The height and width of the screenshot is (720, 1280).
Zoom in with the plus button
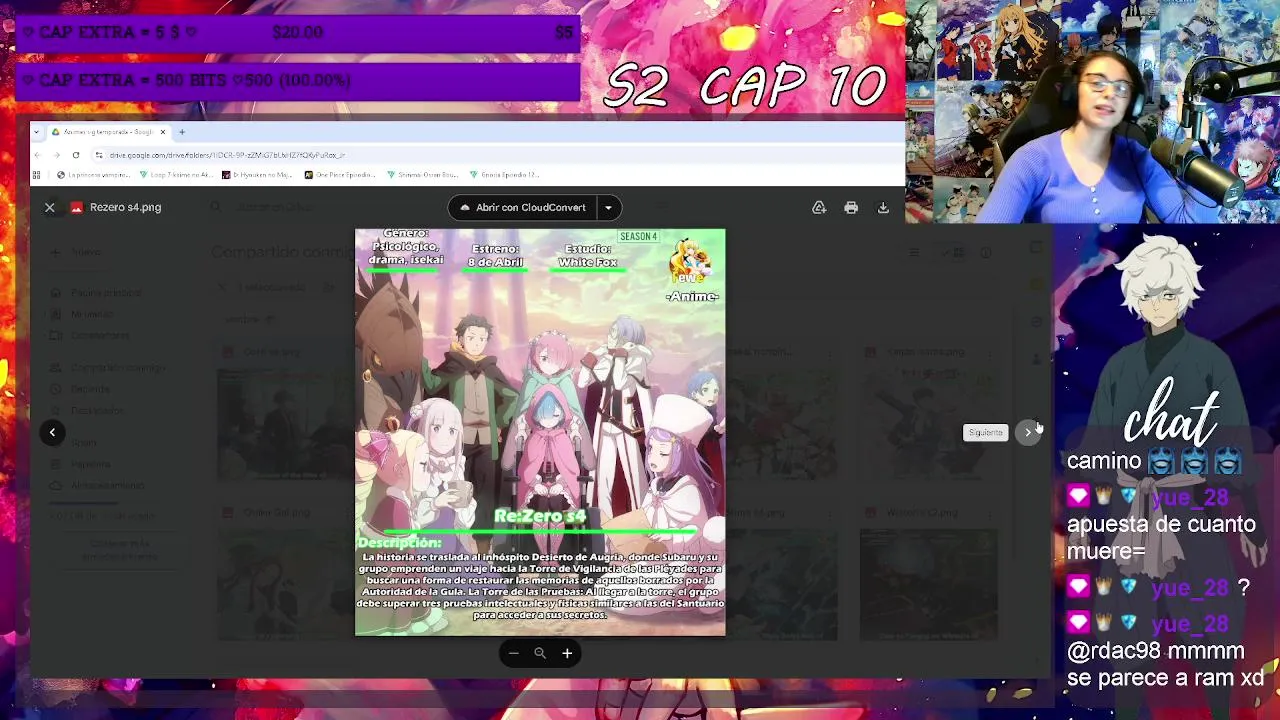[567, 653]
